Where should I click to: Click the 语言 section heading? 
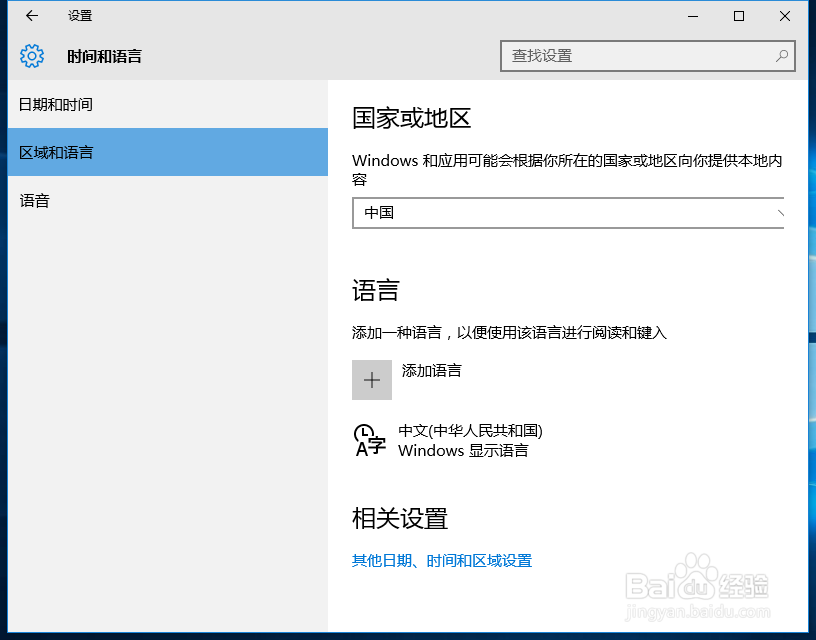tap(376, 290)
